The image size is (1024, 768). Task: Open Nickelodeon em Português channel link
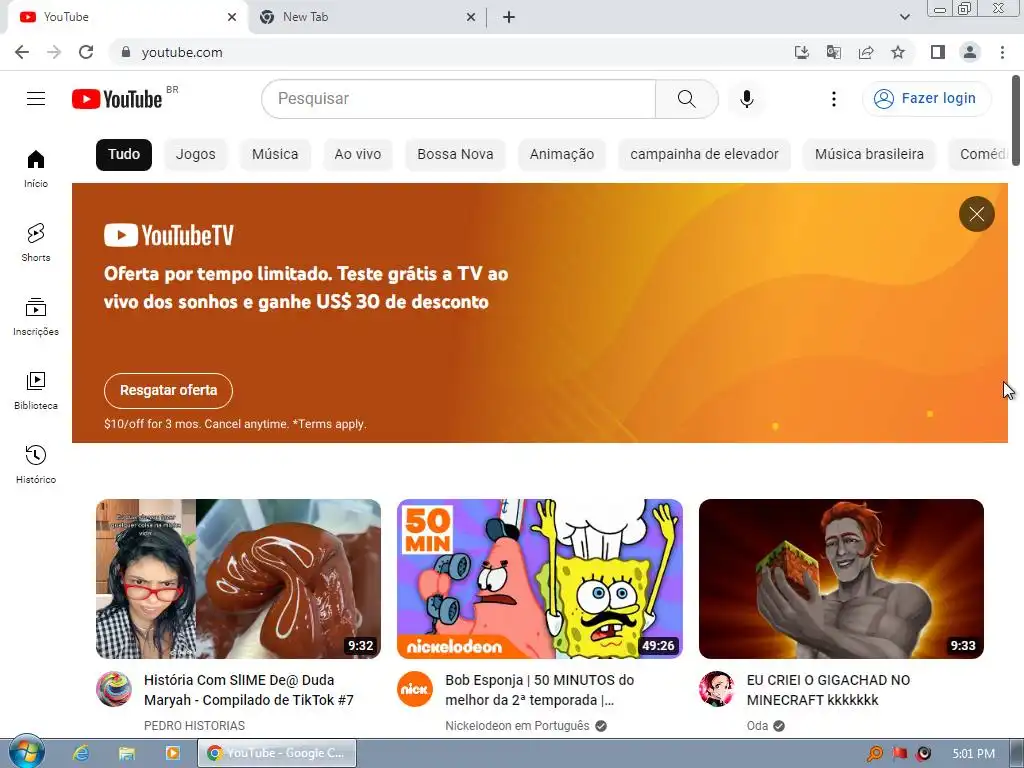coord(517,726)
